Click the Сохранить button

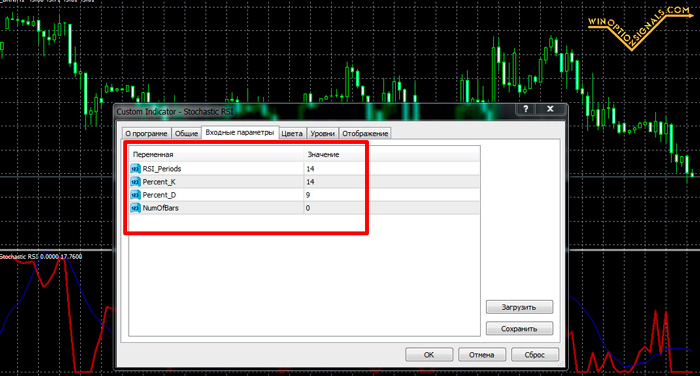tap(519, 329)
